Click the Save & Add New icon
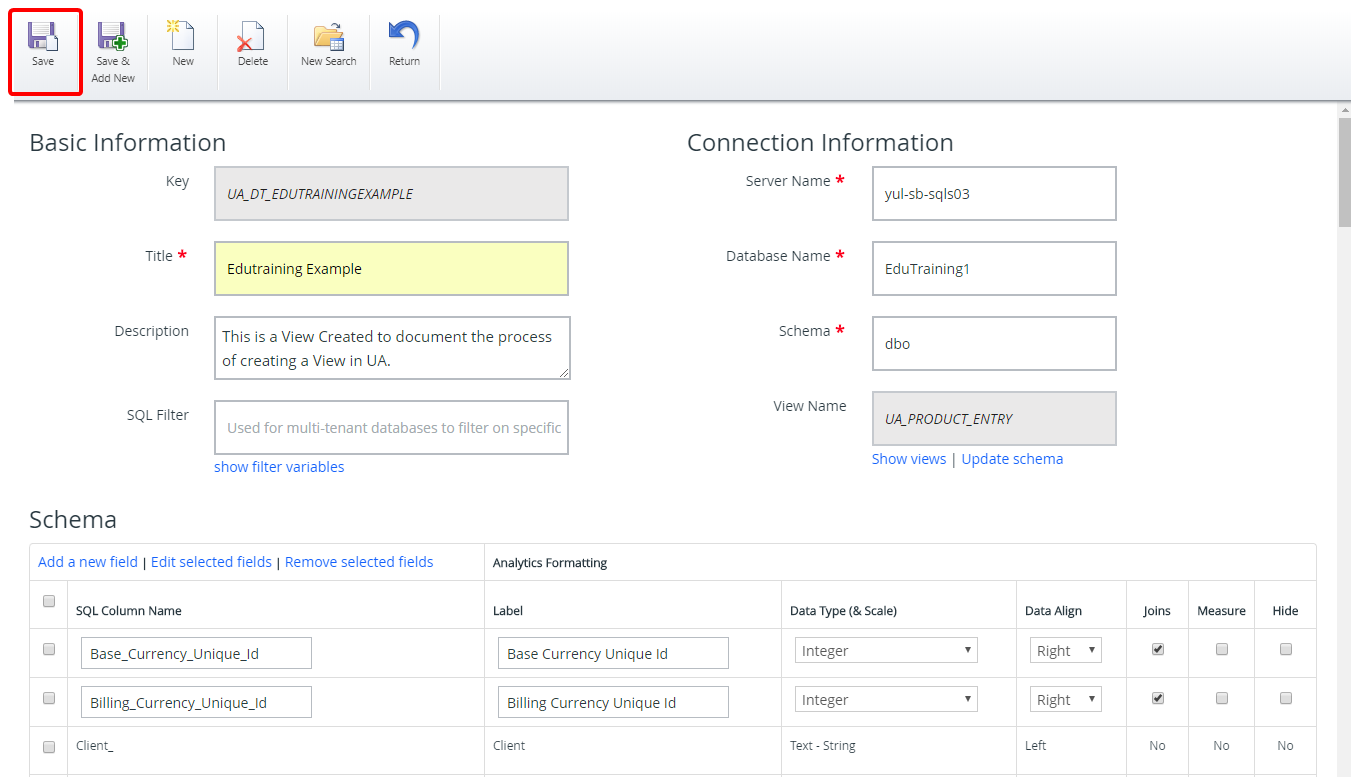1351x777 pixels. pyautogui.click(x=113, y=36)
